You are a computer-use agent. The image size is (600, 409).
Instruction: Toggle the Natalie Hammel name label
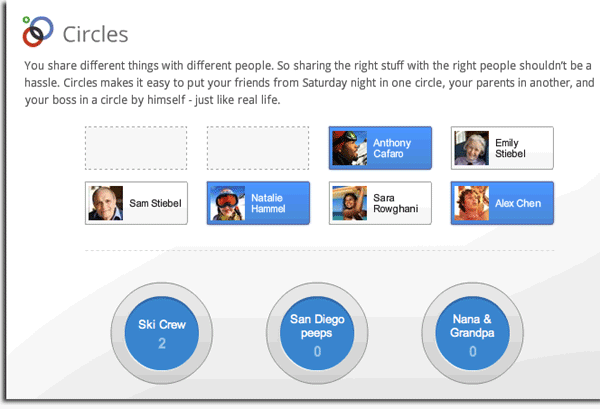tap(270, 203)
